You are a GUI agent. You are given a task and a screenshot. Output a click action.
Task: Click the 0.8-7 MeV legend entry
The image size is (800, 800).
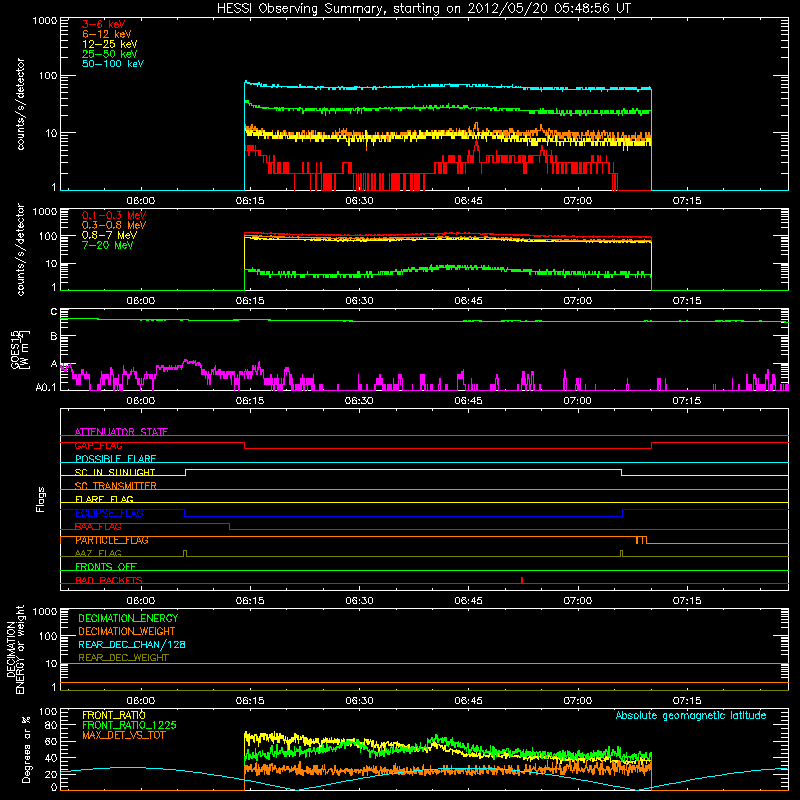point(109,235)
